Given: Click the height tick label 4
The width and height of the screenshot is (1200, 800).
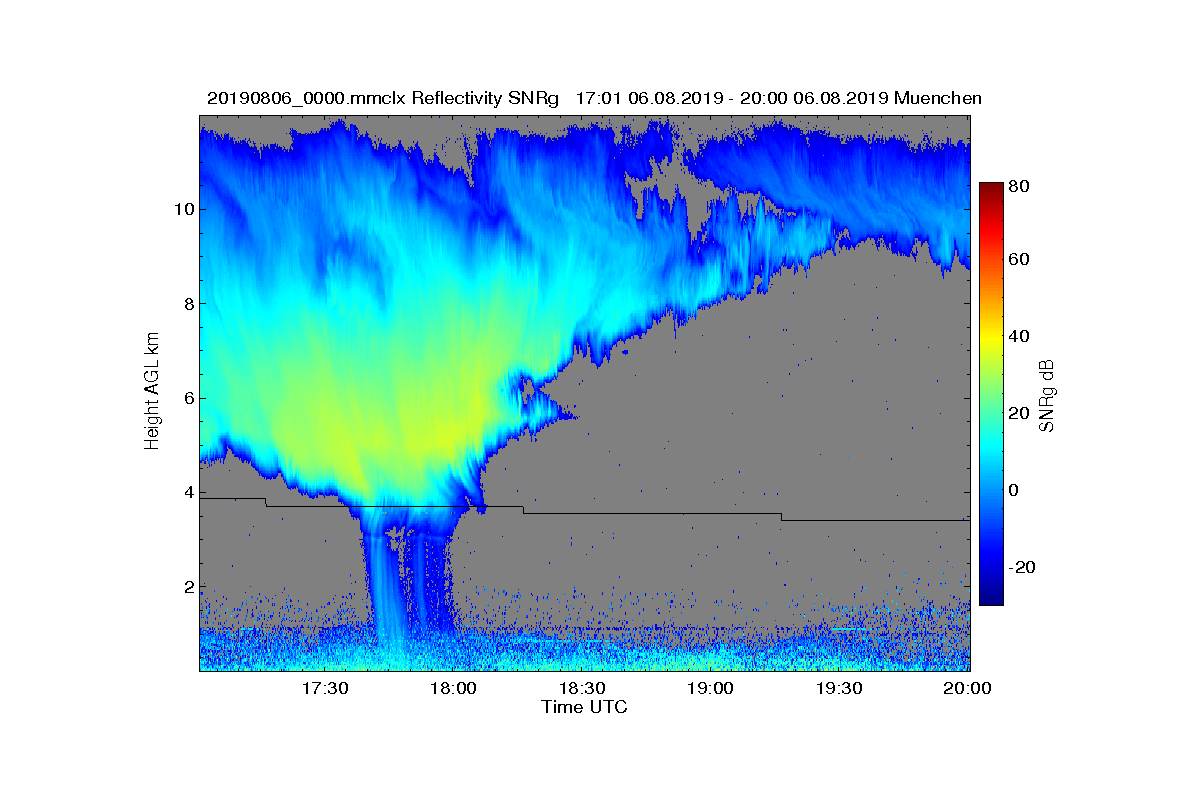Looking at the screenshot, I should (x=187, y=492).
